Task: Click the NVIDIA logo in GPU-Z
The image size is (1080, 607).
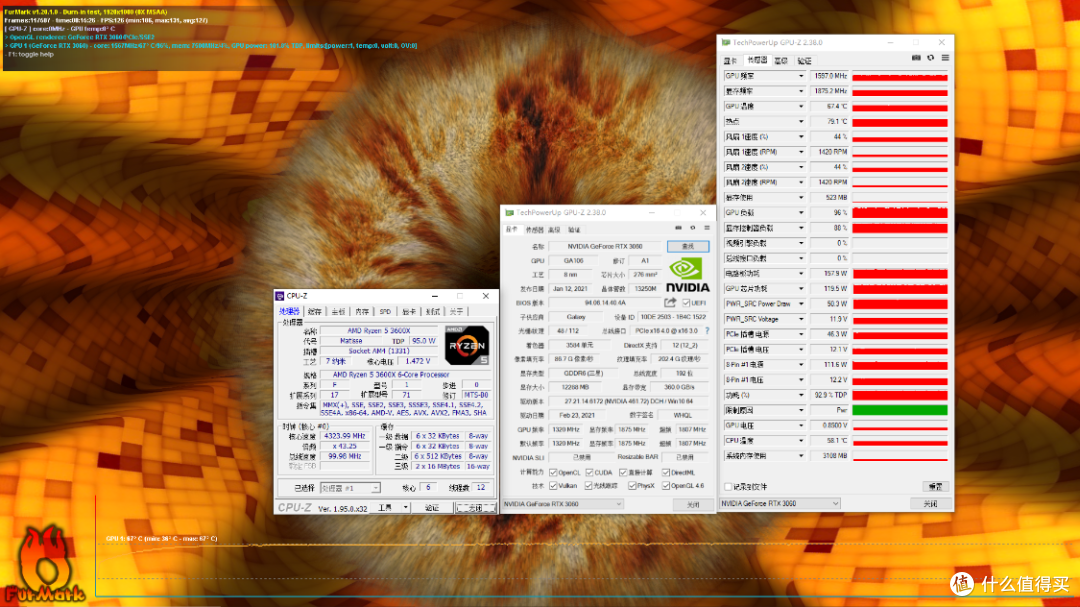Action: [x=687, y=274]
